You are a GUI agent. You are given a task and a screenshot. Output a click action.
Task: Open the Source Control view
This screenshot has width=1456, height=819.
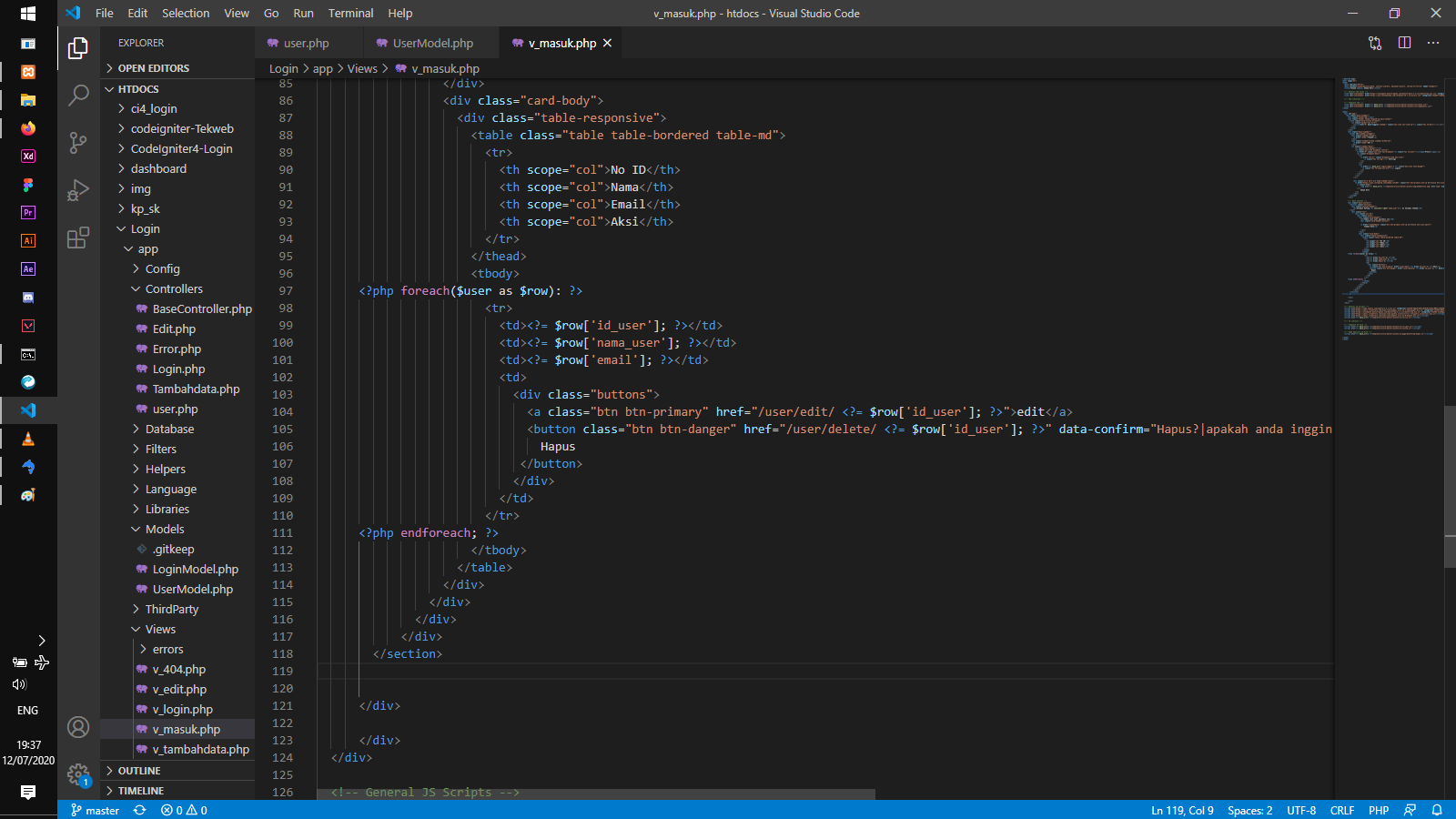(78, 142)
